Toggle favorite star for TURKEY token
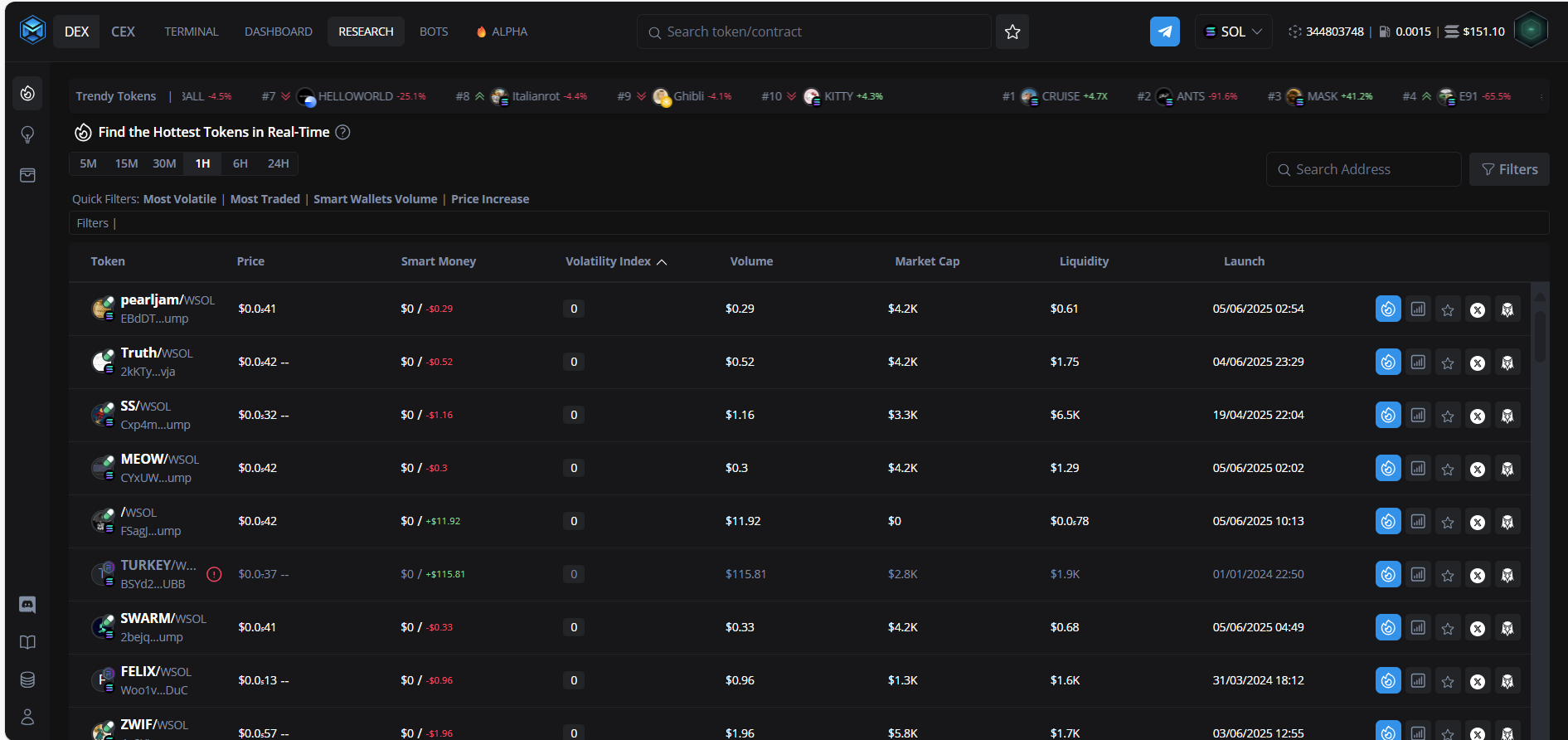 tap(1448, 575)
